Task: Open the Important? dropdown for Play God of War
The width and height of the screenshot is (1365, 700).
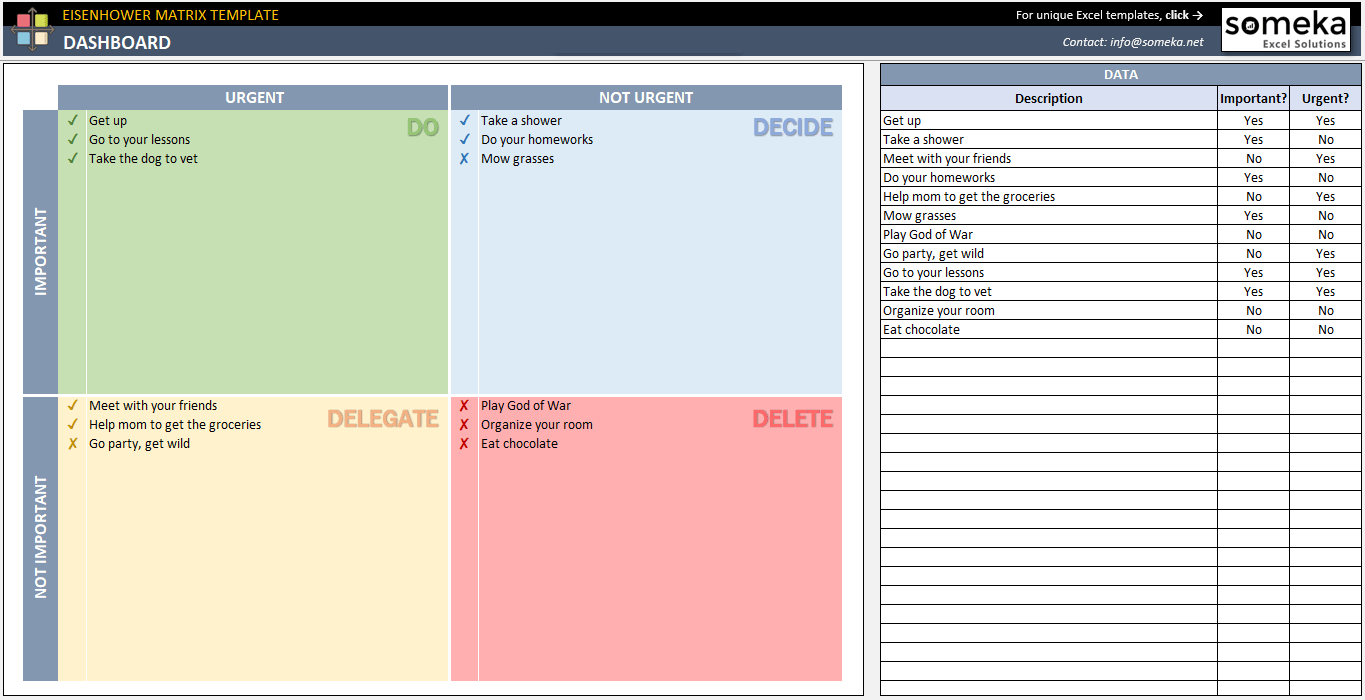Action: [x=1253, y=234]
